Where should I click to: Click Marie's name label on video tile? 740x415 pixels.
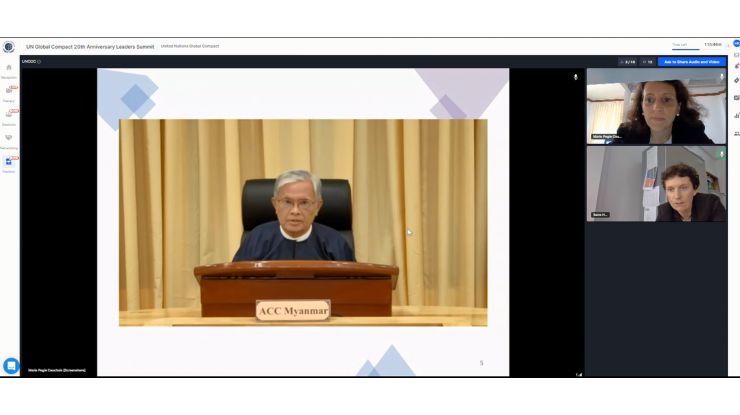tap(607, 136)
